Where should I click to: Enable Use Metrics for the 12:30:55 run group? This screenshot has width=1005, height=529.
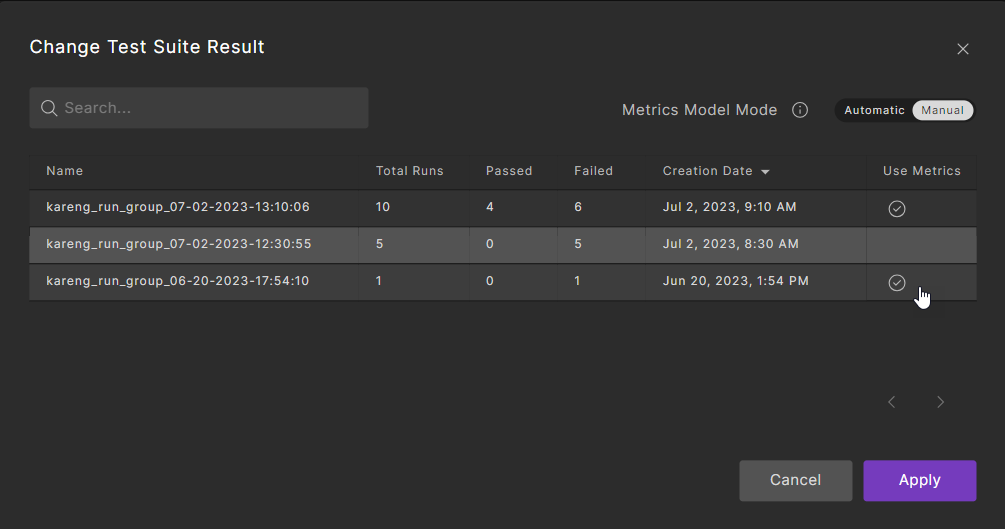coord(897,245)
